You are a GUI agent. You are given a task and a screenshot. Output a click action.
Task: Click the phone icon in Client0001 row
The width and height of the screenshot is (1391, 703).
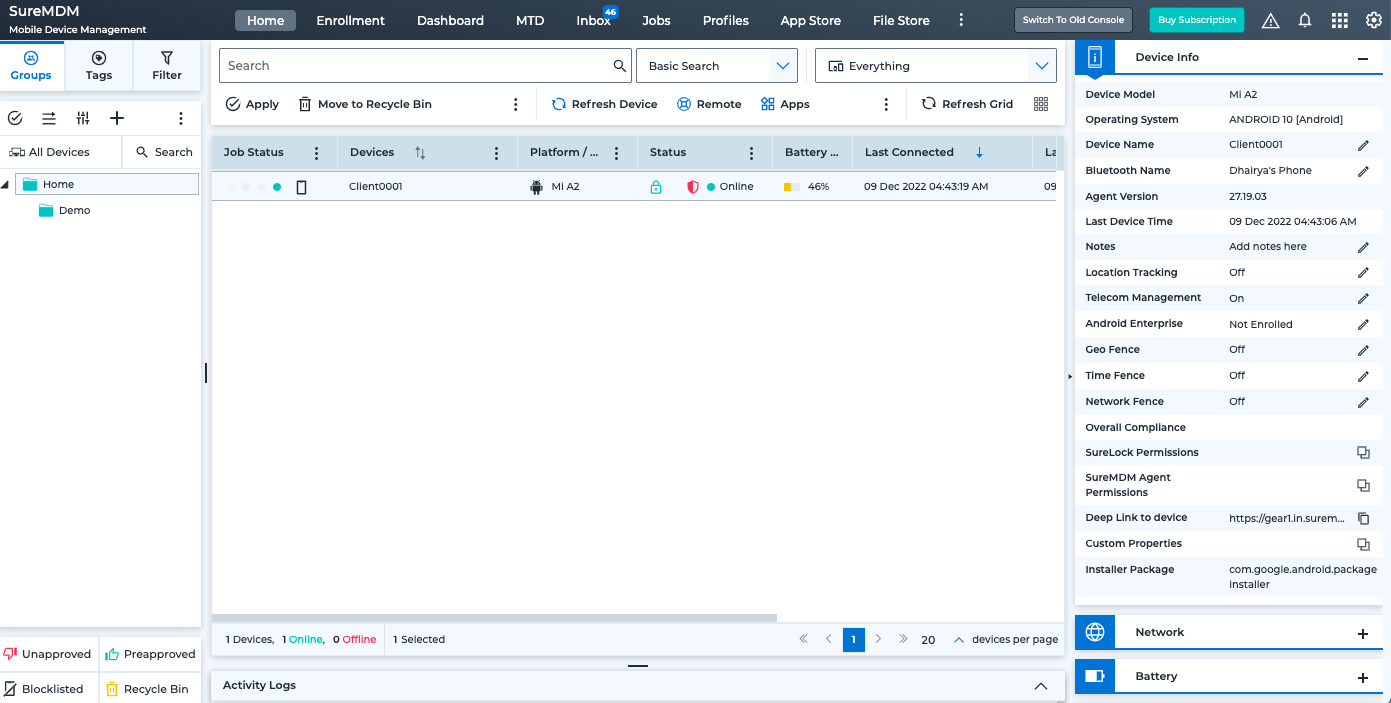[302, 187]
